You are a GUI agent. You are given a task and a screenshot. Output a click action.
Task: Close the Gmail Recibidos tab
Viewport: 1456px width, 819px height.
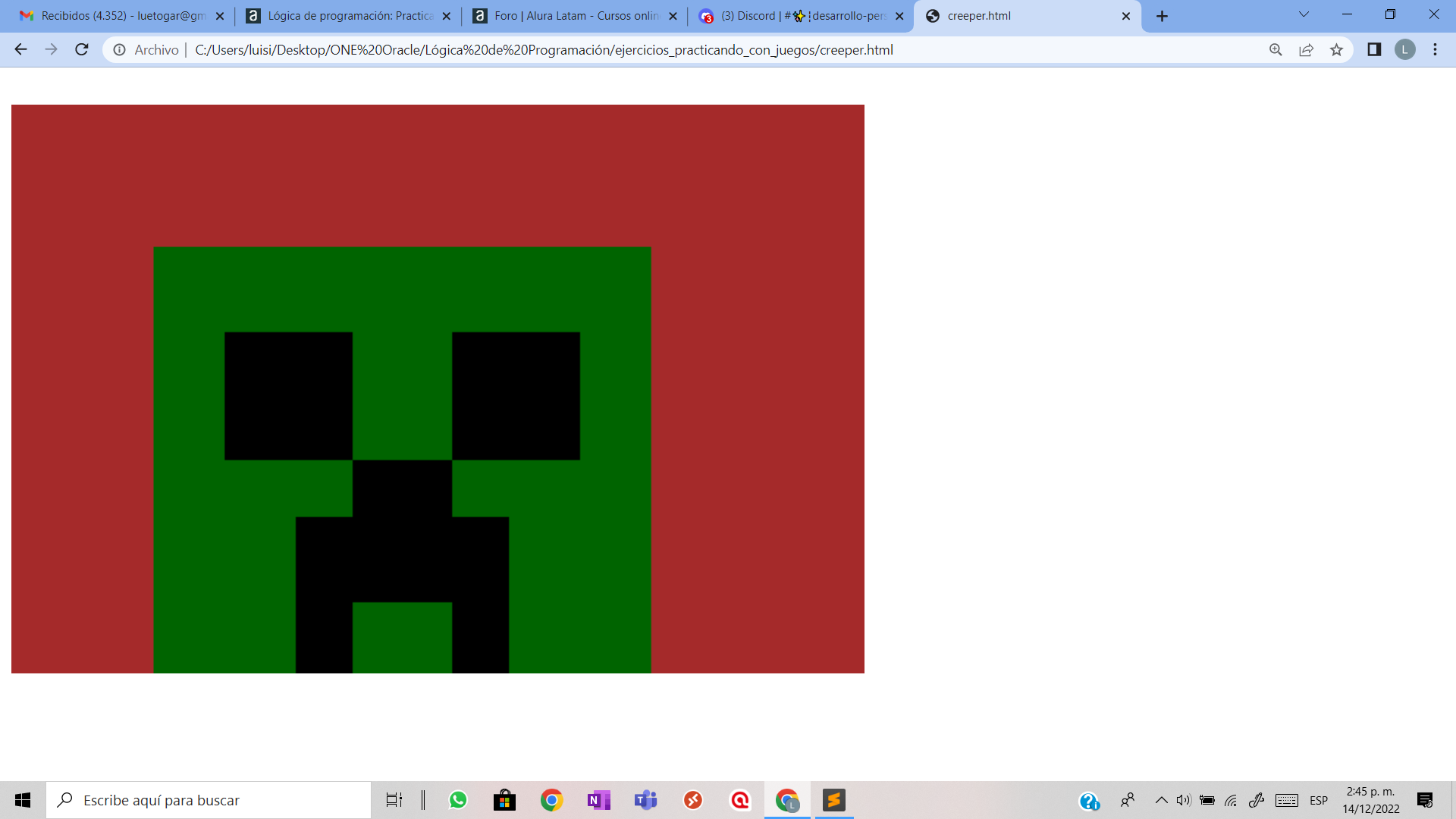coord(220,16)
